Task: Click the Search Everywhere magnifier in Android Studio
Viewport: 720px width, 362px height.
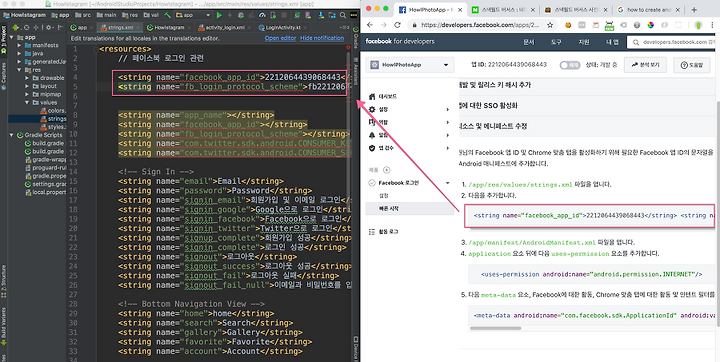Action: click(x=343, y=15)
